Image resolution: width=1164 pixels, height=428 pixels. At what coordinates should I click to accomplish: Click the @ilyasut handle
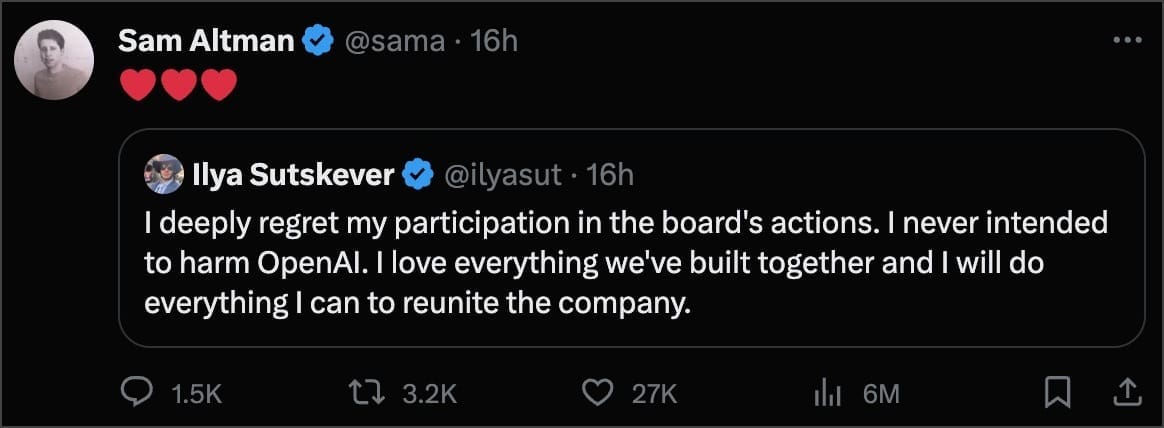click(x=502, y=176)
